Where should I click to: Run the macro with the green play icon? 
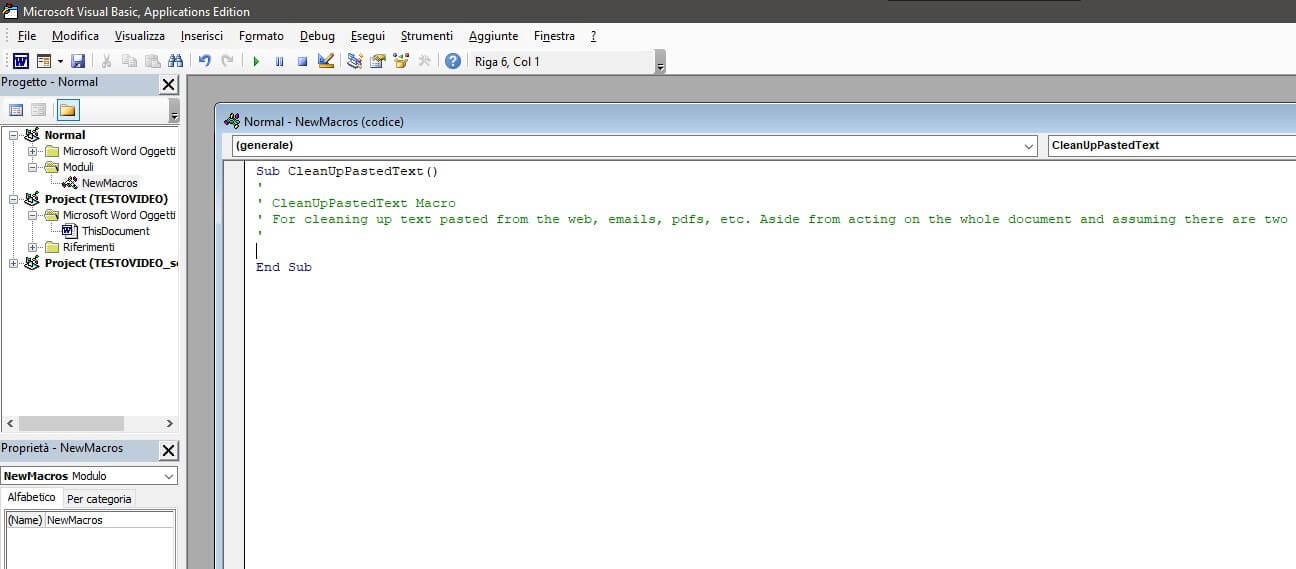(256, 61)
